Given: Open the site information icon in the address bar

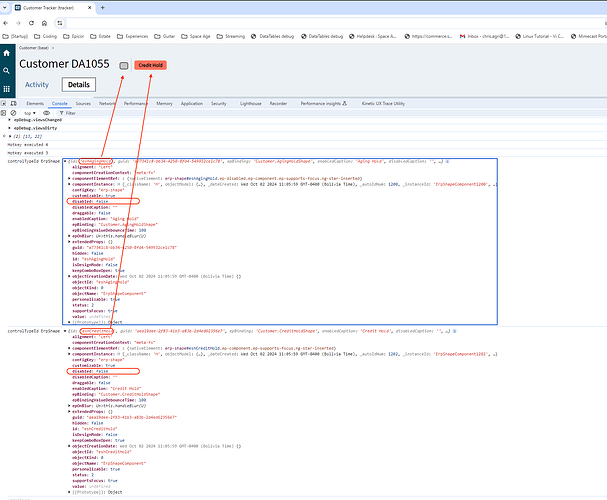Looking at the screenshot, I should 60,23.
